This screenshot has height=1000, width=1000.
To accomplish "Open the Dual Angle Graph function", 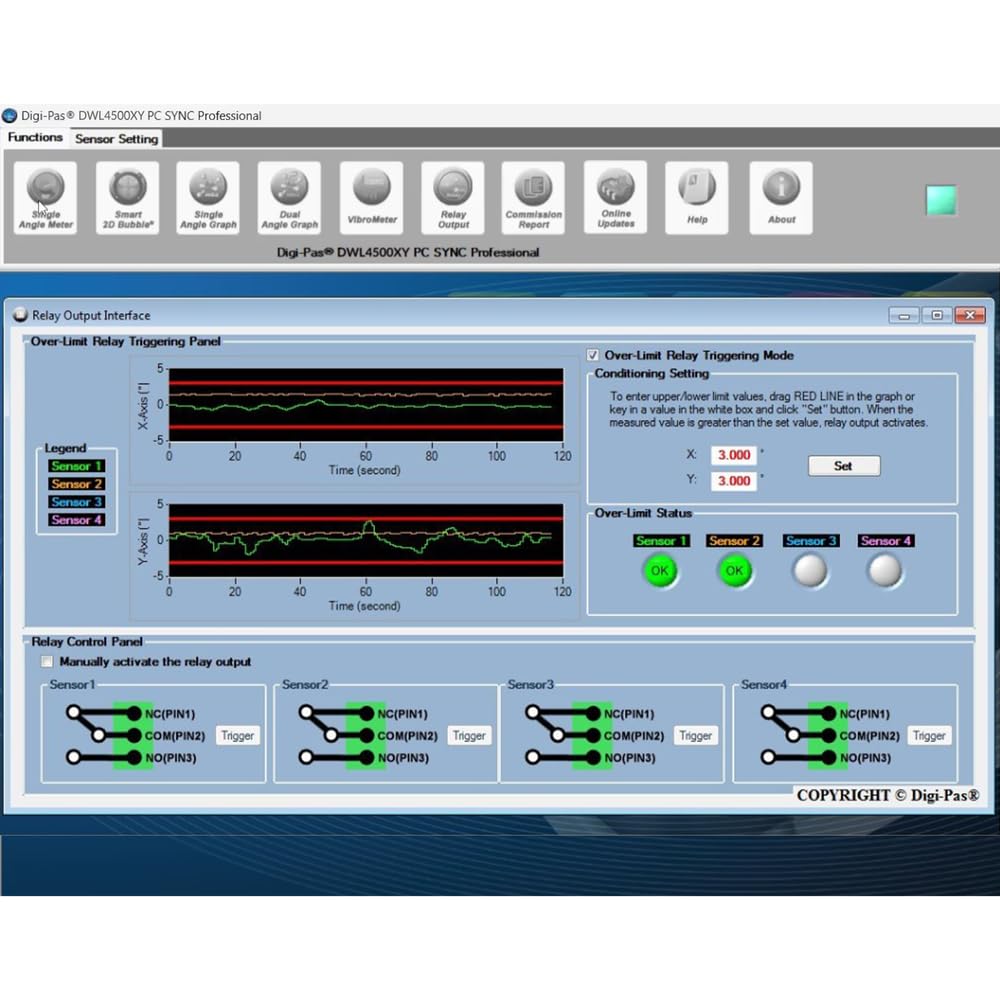I will (x=289, y=198).
